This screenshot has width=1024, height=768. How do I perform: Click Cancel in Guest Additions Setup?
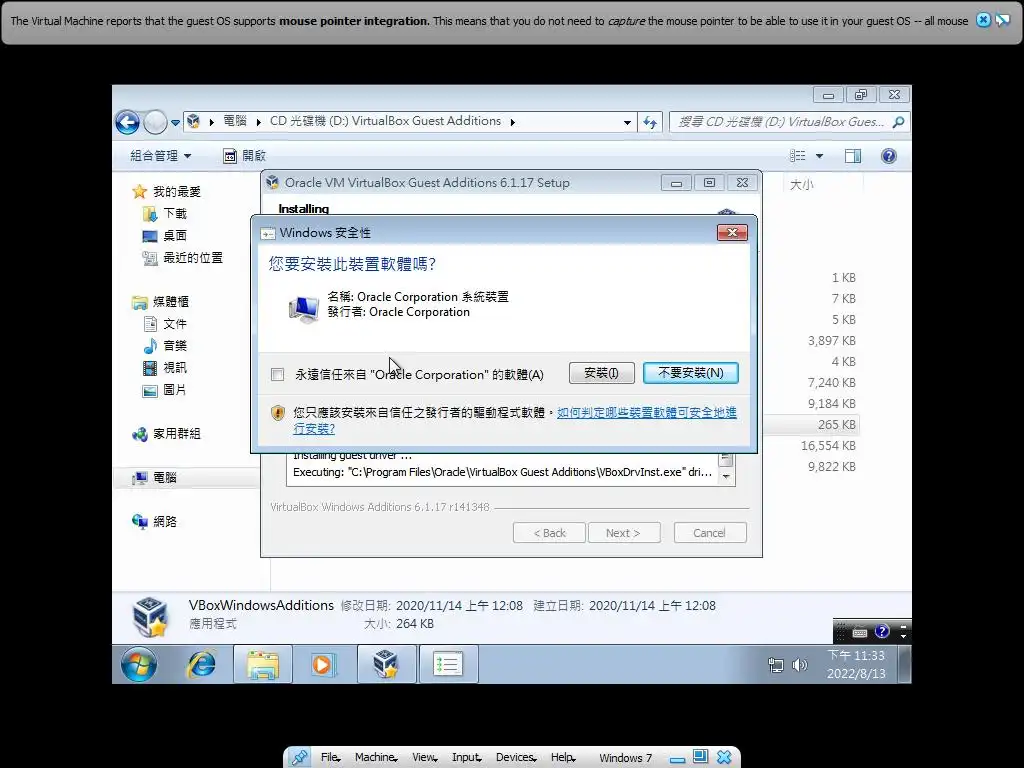(709, 533)
